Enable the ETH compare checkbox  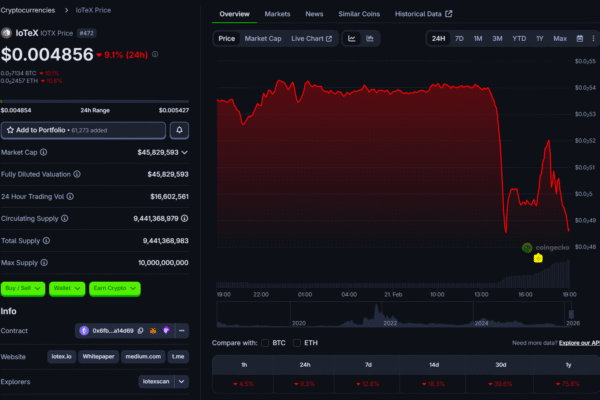[x=297, y=343]
